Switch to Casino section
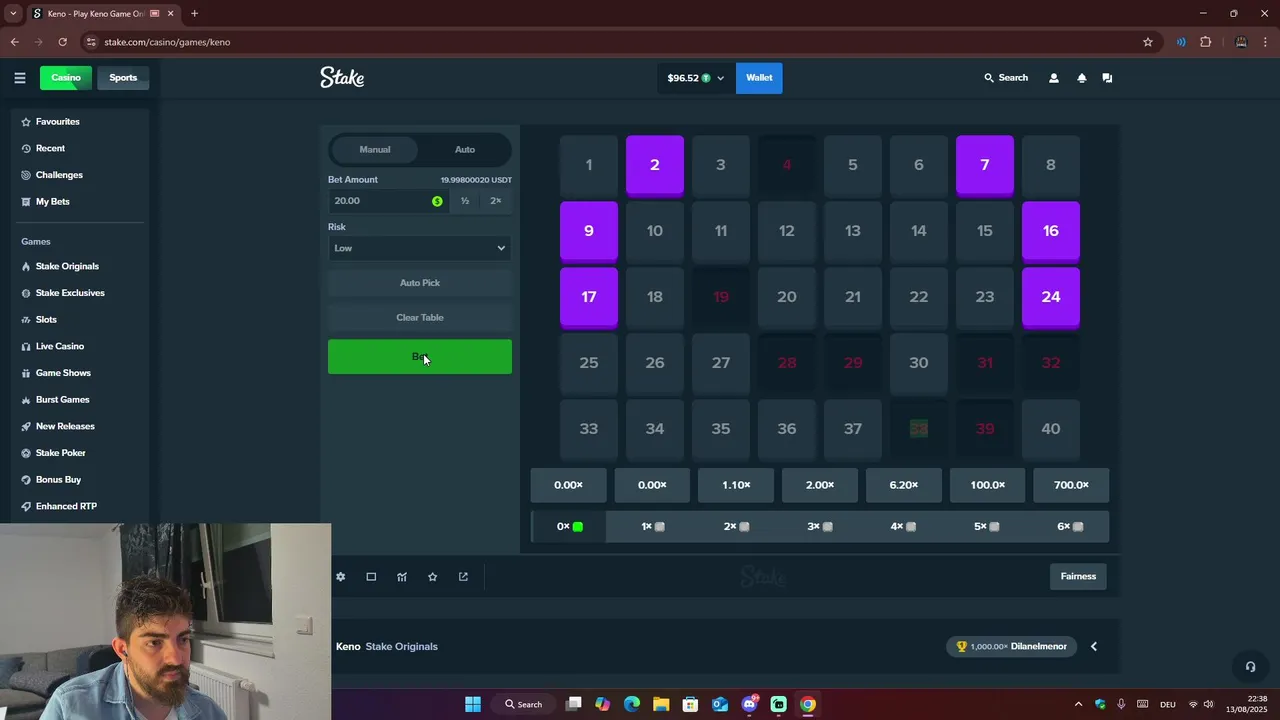The width and height of the screenshot is (1280, 720). (x=66, y=78)
